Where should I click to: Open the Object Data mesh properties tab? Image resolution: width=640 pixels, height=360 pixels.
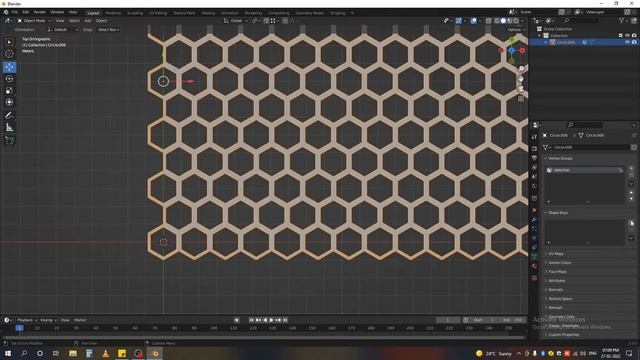(x=534, y=257)
